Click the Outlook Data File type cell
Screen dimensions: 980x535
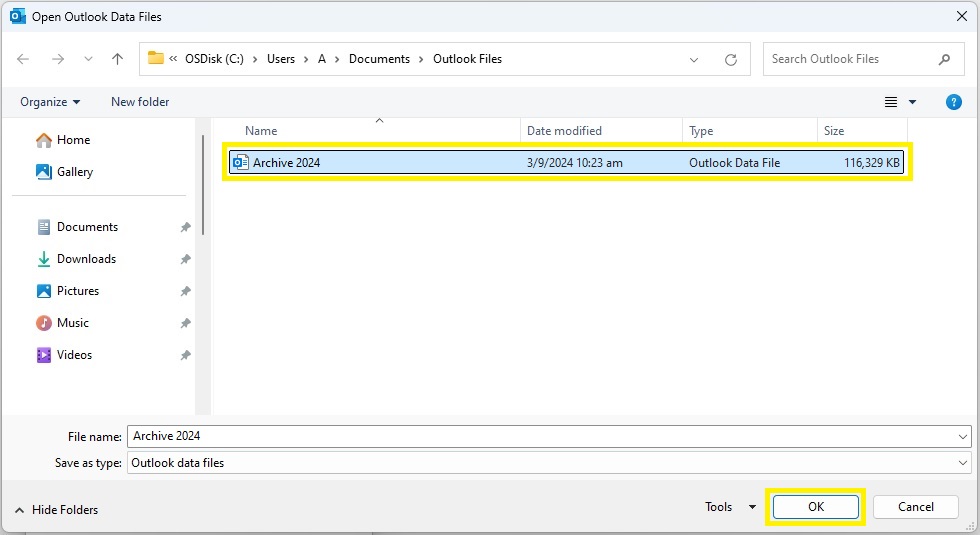pos(734,162)
